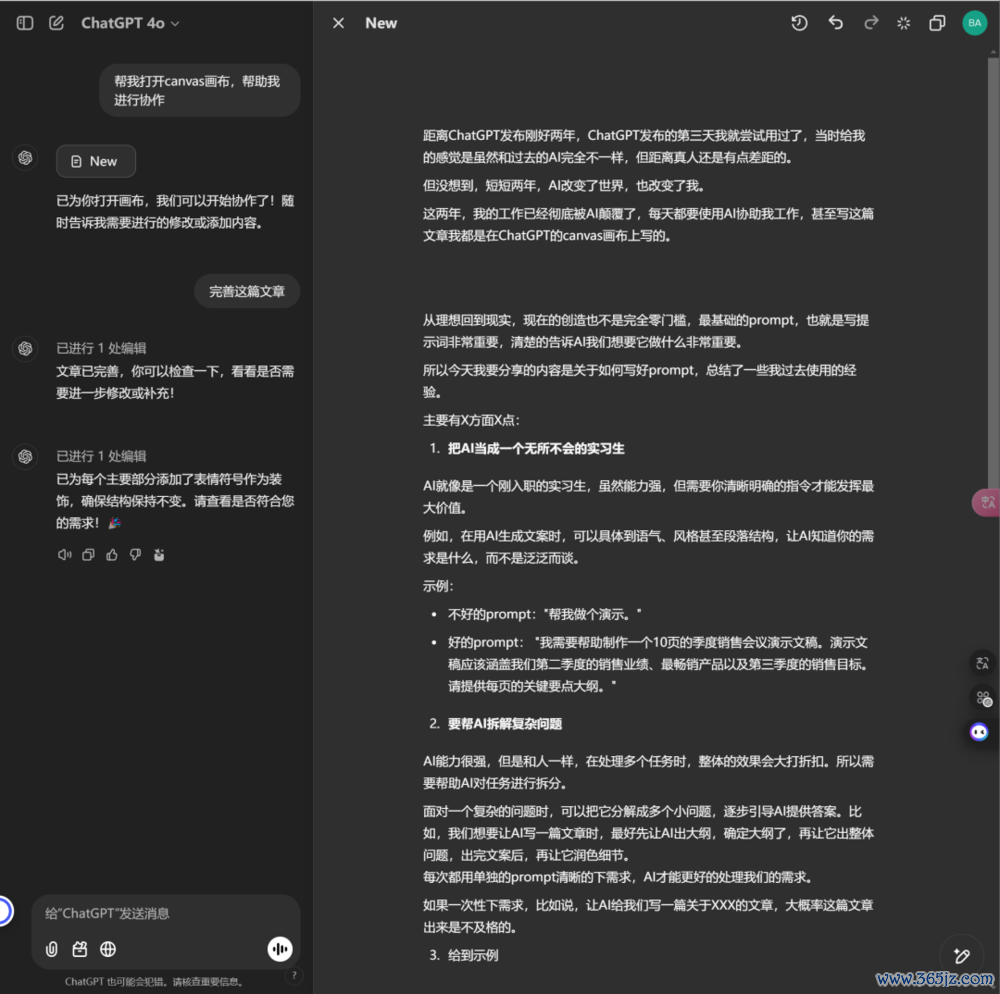Click the extension icon below the translate icon

click(x=983, y=698)
